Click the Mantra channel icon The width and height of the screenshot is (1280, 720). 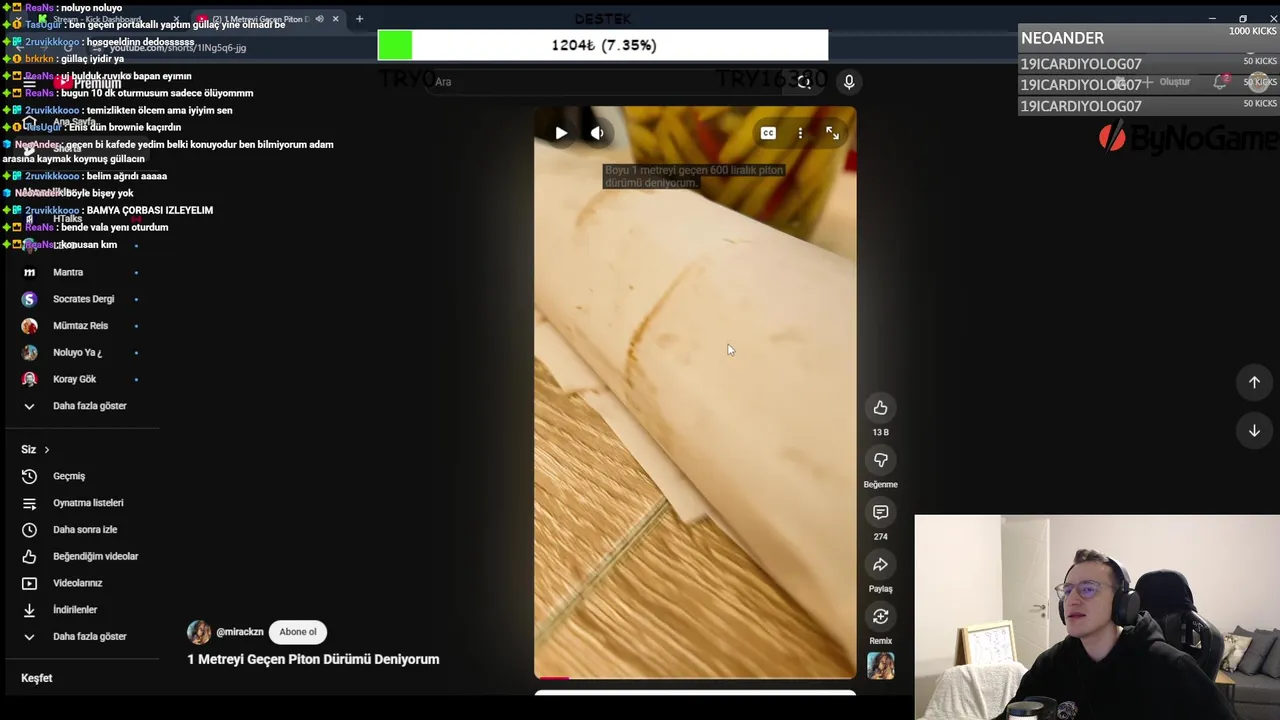point(29,272)
